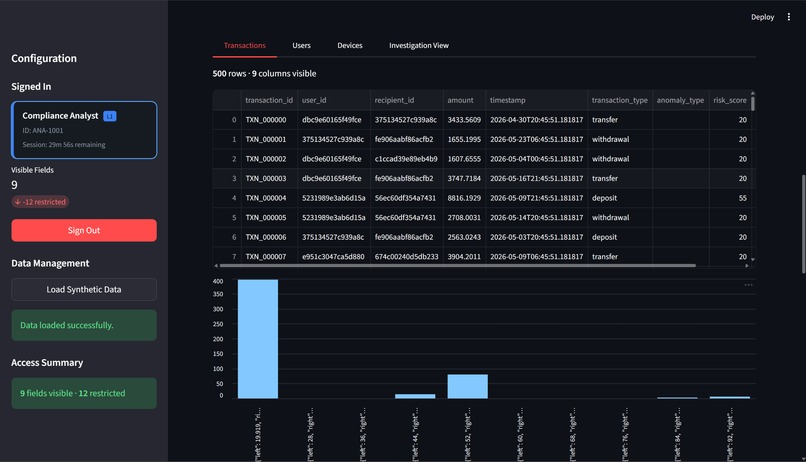Screen dimensions: 806x462
Task: Select cell TXN_000002
Action: click(269, 159)
